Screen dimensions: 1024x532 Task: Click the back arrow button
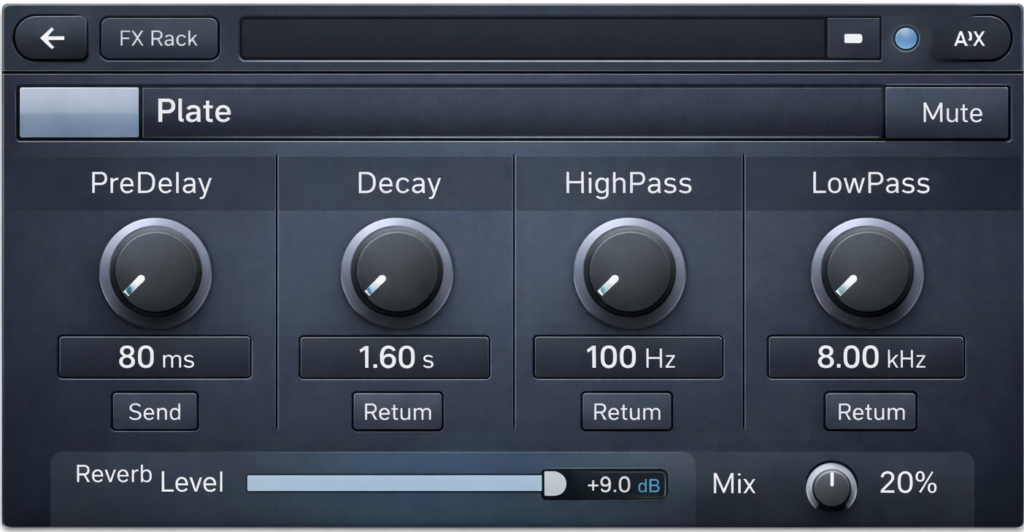(51, 39)
